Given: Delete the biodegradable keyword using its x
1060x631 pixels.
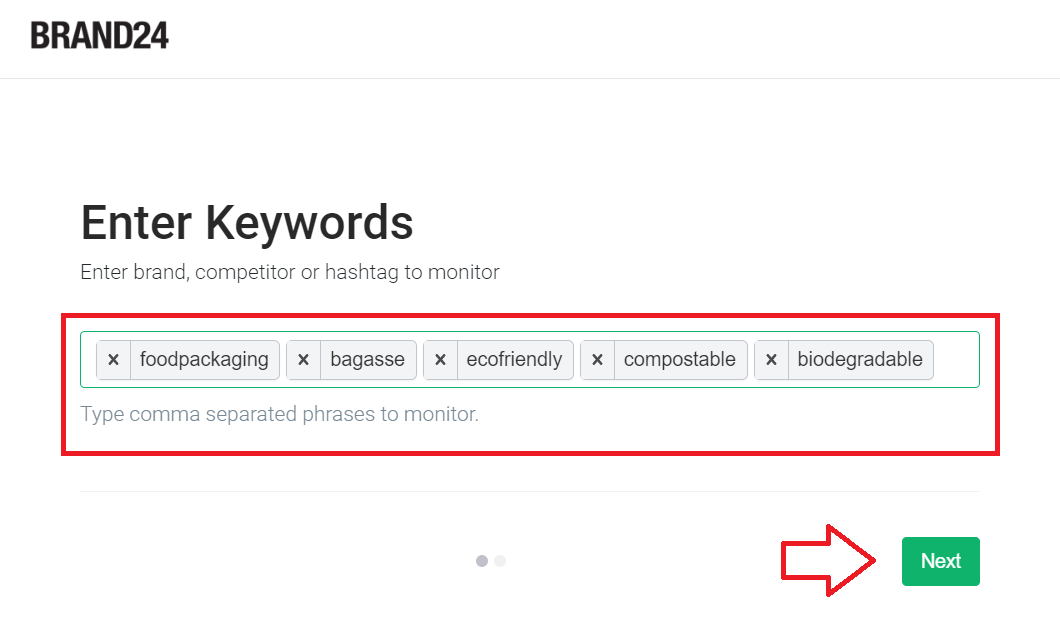Looking at the screenshot, I should click(x=771, y=360).
